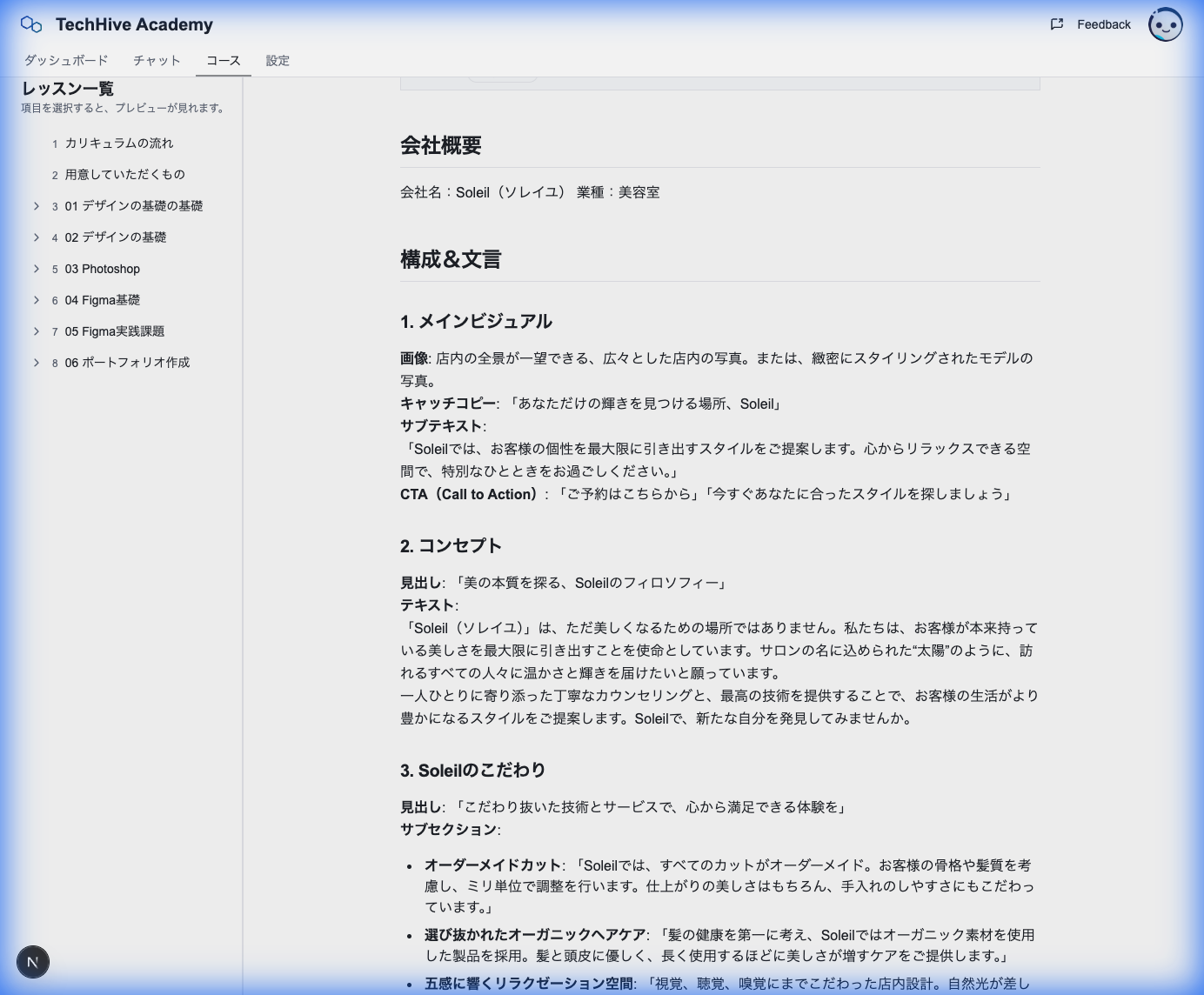The width and height of the screenshot is (1204, 995).
Task: Switch to the チャット tab
Action: click(157, 60)
